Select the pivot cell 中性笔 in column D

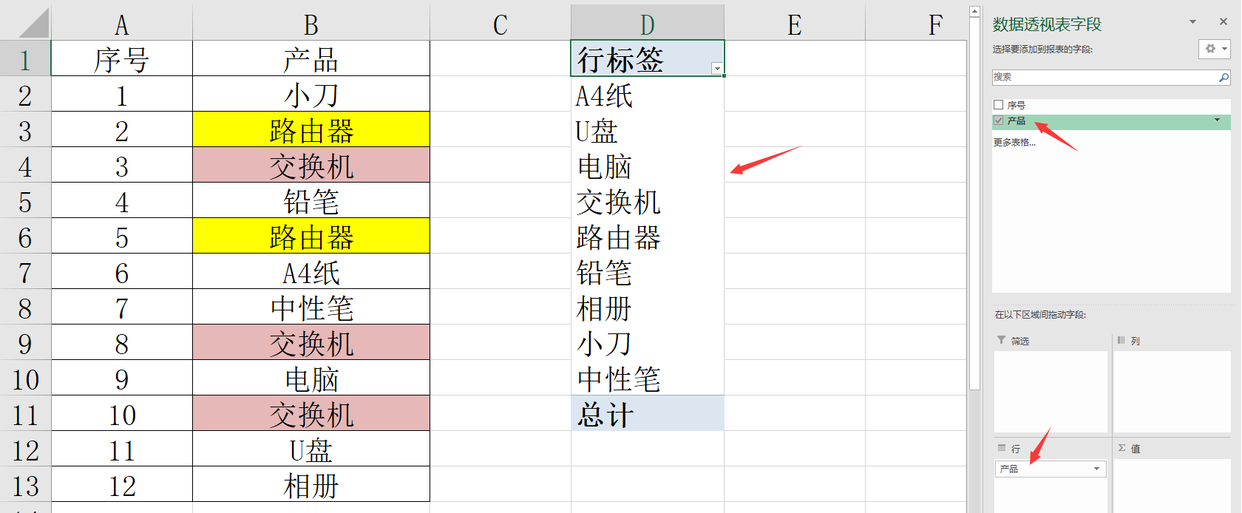648,379
